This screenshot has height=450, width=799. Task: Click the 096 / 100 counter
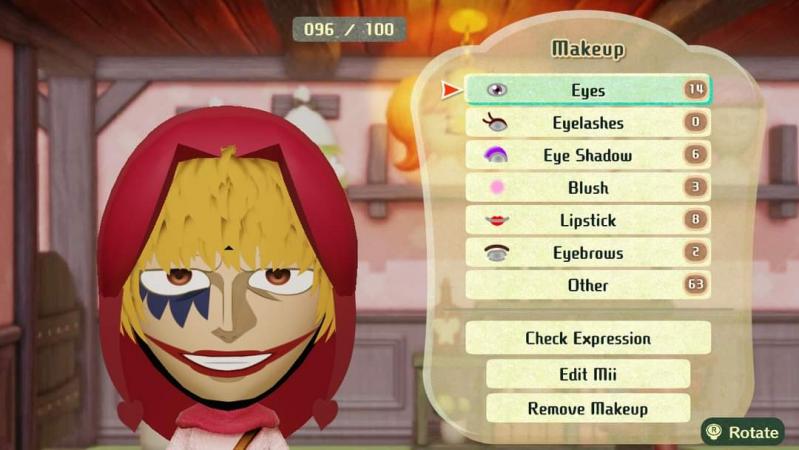(x=349, y=30)
